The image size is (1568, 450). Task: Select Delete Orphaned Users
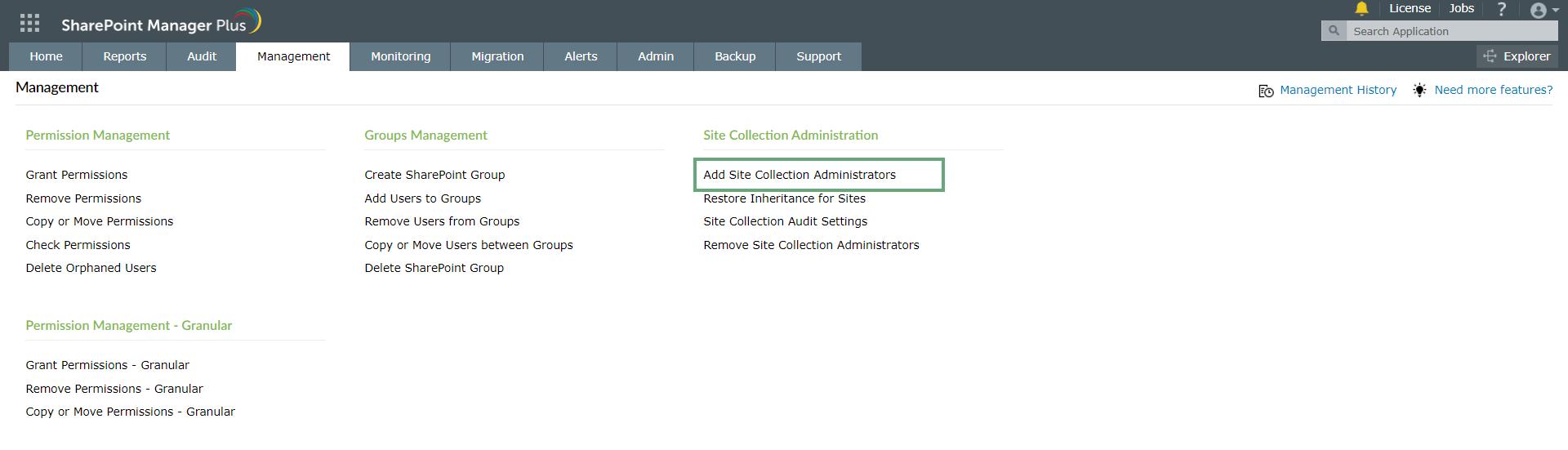coord(91,268)
